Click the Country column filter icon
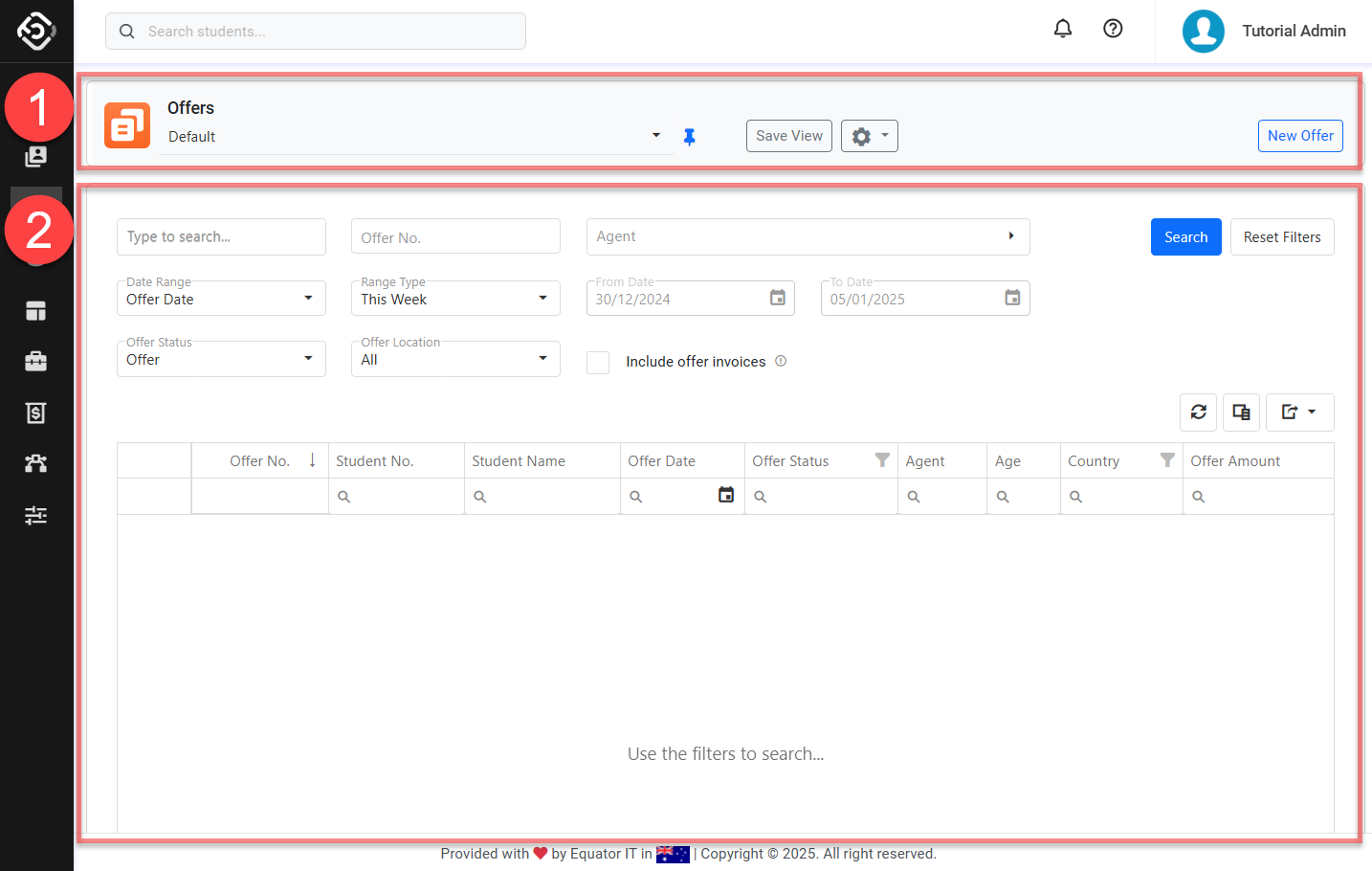Viewport: 1372px width, 871px height. pyautogui.click(x=1166, y=460)
